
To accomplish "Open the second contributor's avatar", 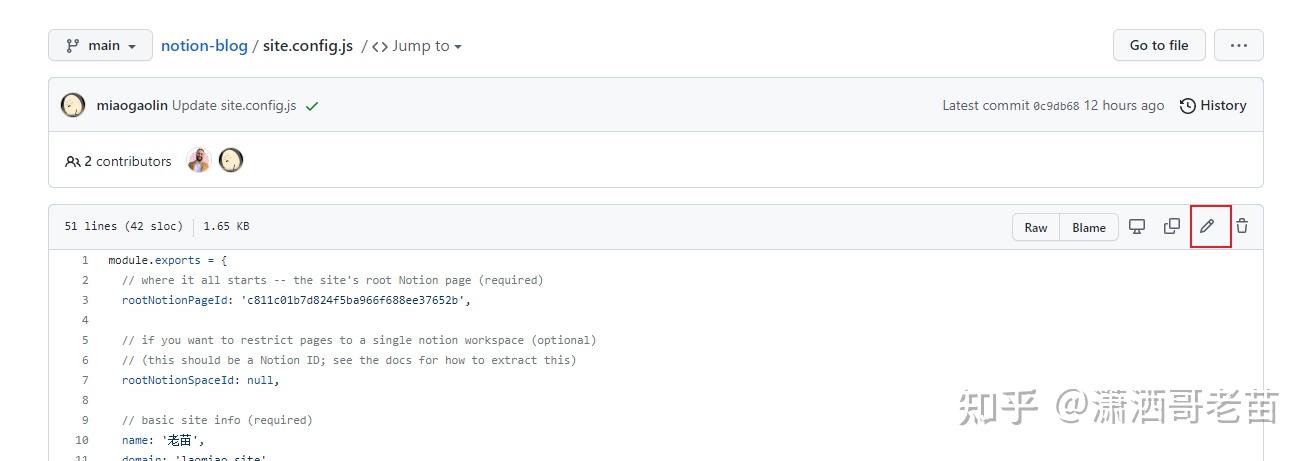I will point(231,160).
